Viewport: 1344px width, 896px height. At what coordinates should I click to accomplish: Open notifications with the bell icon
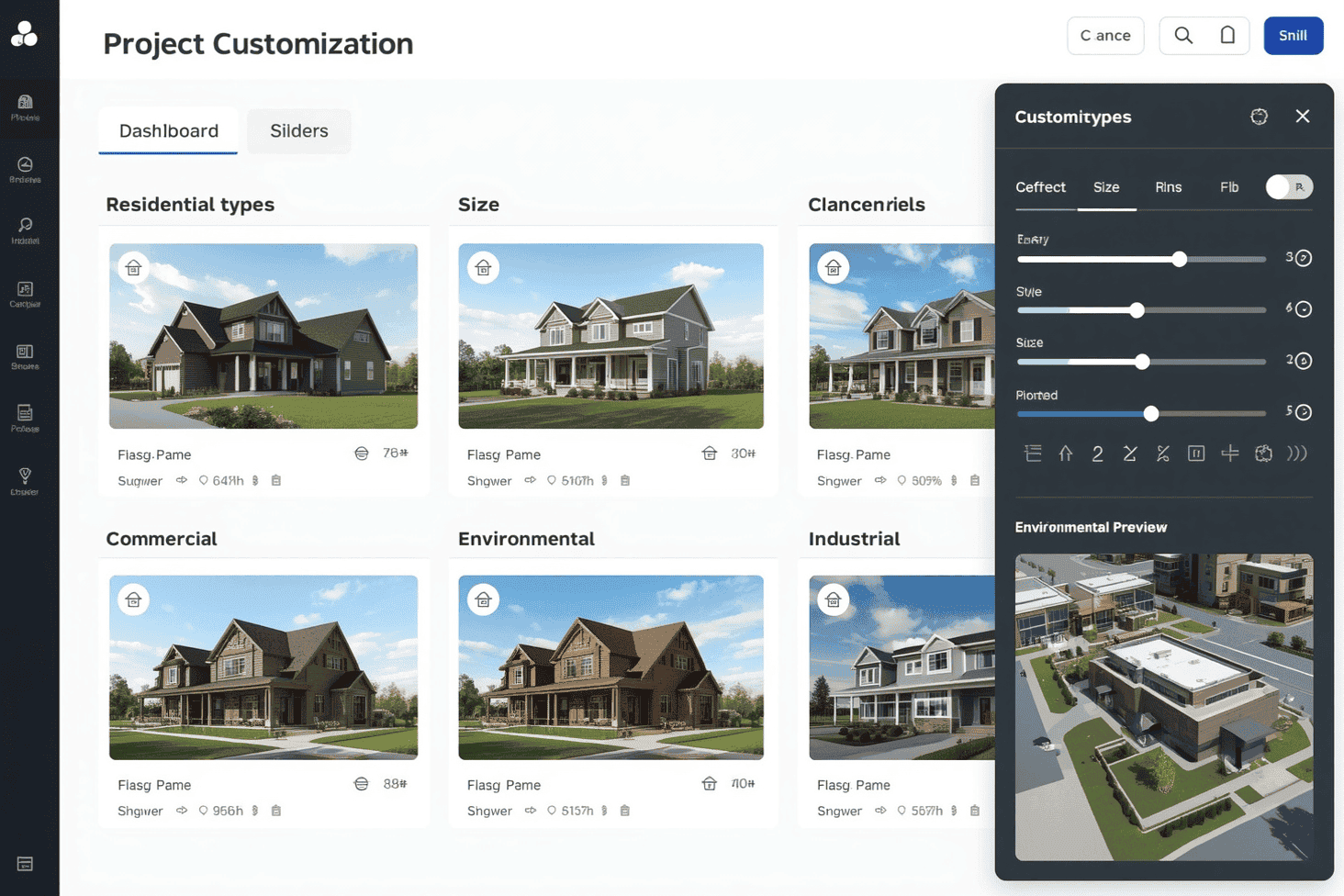(1227, 36)
